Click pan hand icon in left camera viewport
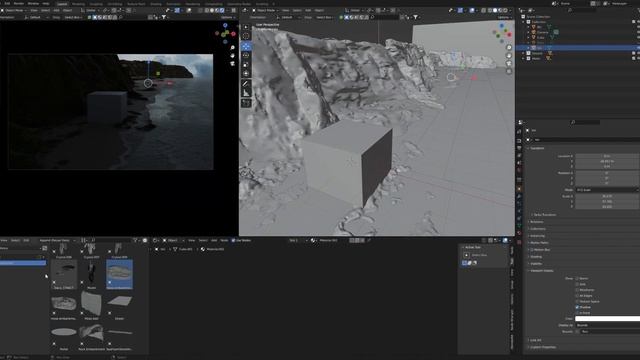 coord(233,56)
